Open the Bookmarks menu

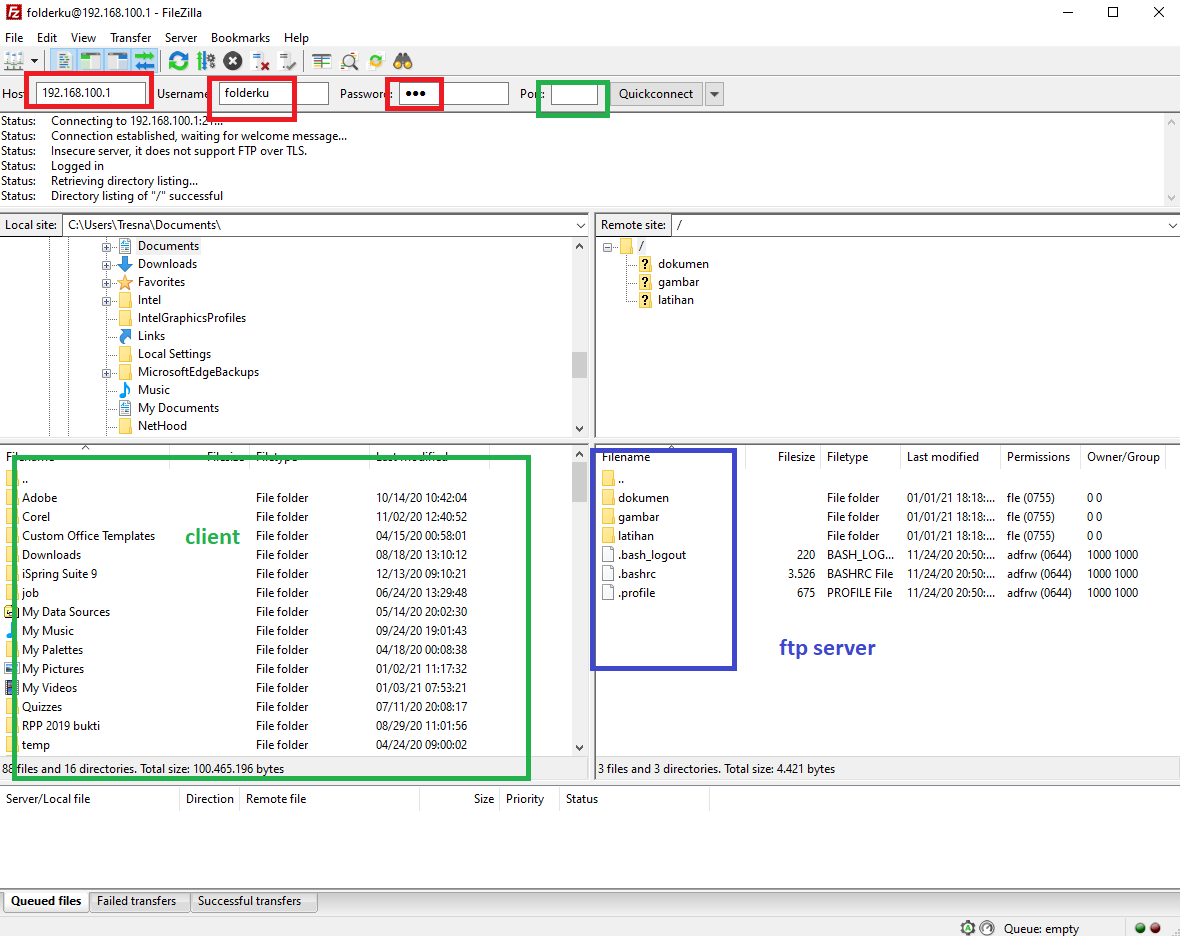pyautogui.click(x=240, y=38)
